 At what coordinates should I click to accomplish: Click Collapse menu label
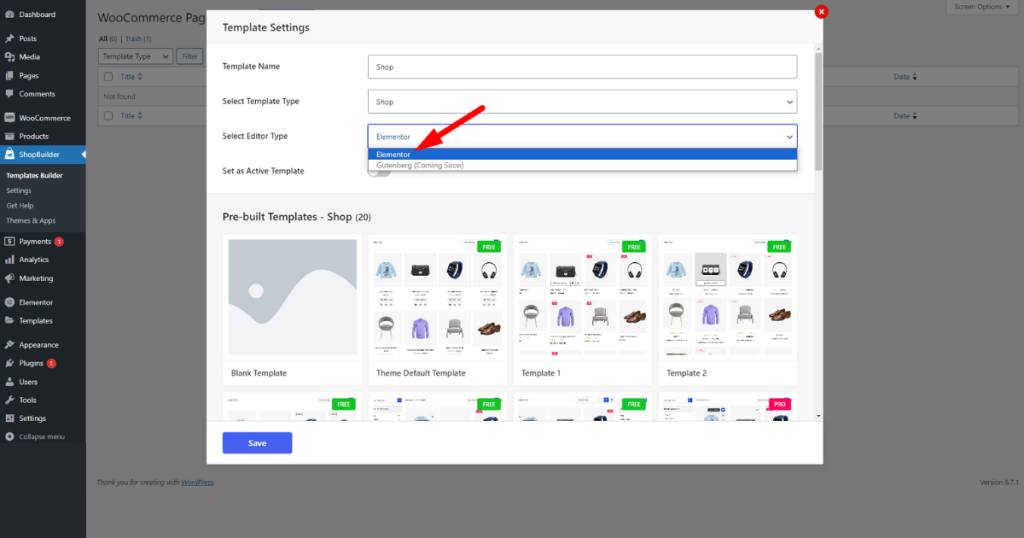point(42,437)
